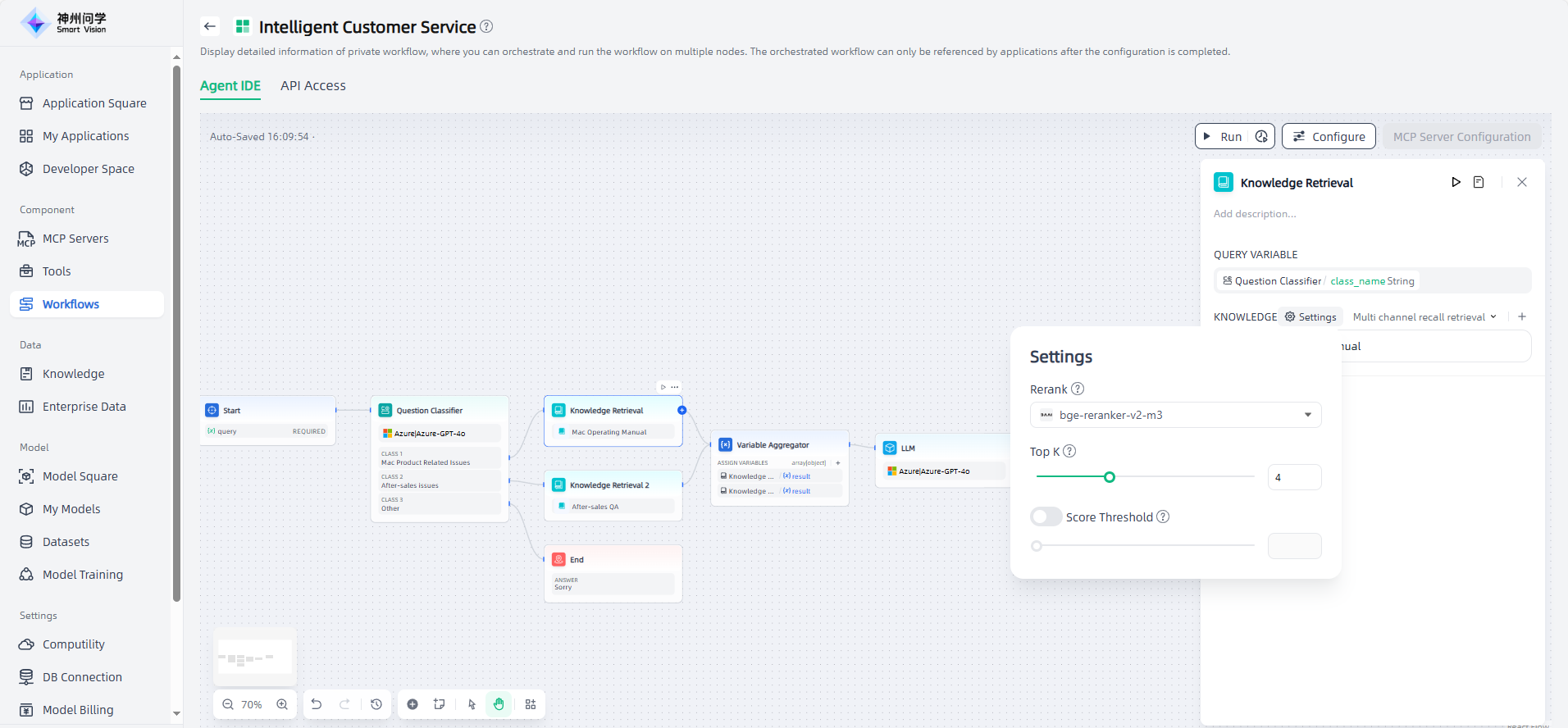Undo the last canvas change
This screenshot has height=728, width=1568.
click(x=317, y=704)
